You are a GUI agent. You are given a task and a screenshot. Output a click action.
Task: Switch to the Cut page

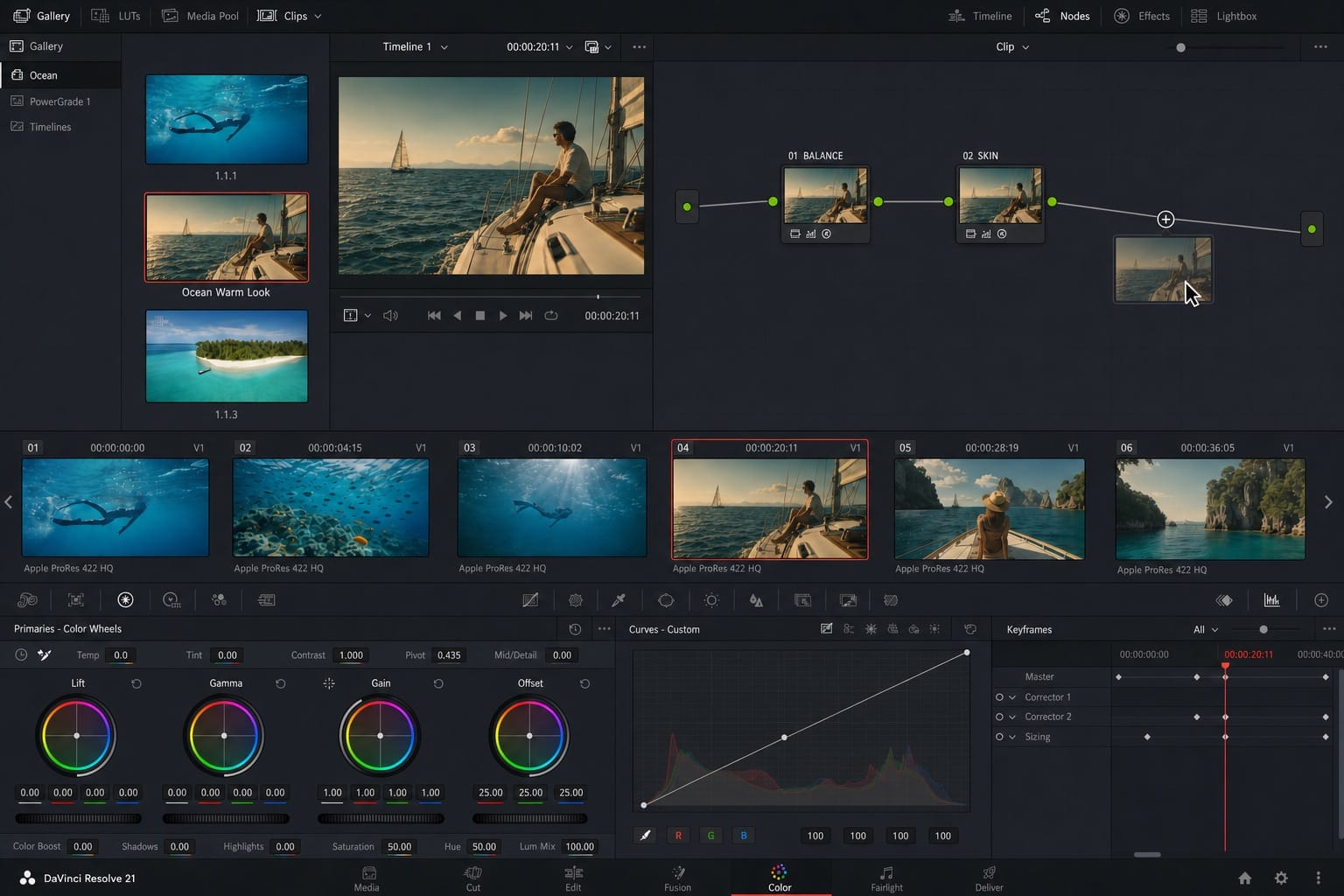[x=472, y=878]
